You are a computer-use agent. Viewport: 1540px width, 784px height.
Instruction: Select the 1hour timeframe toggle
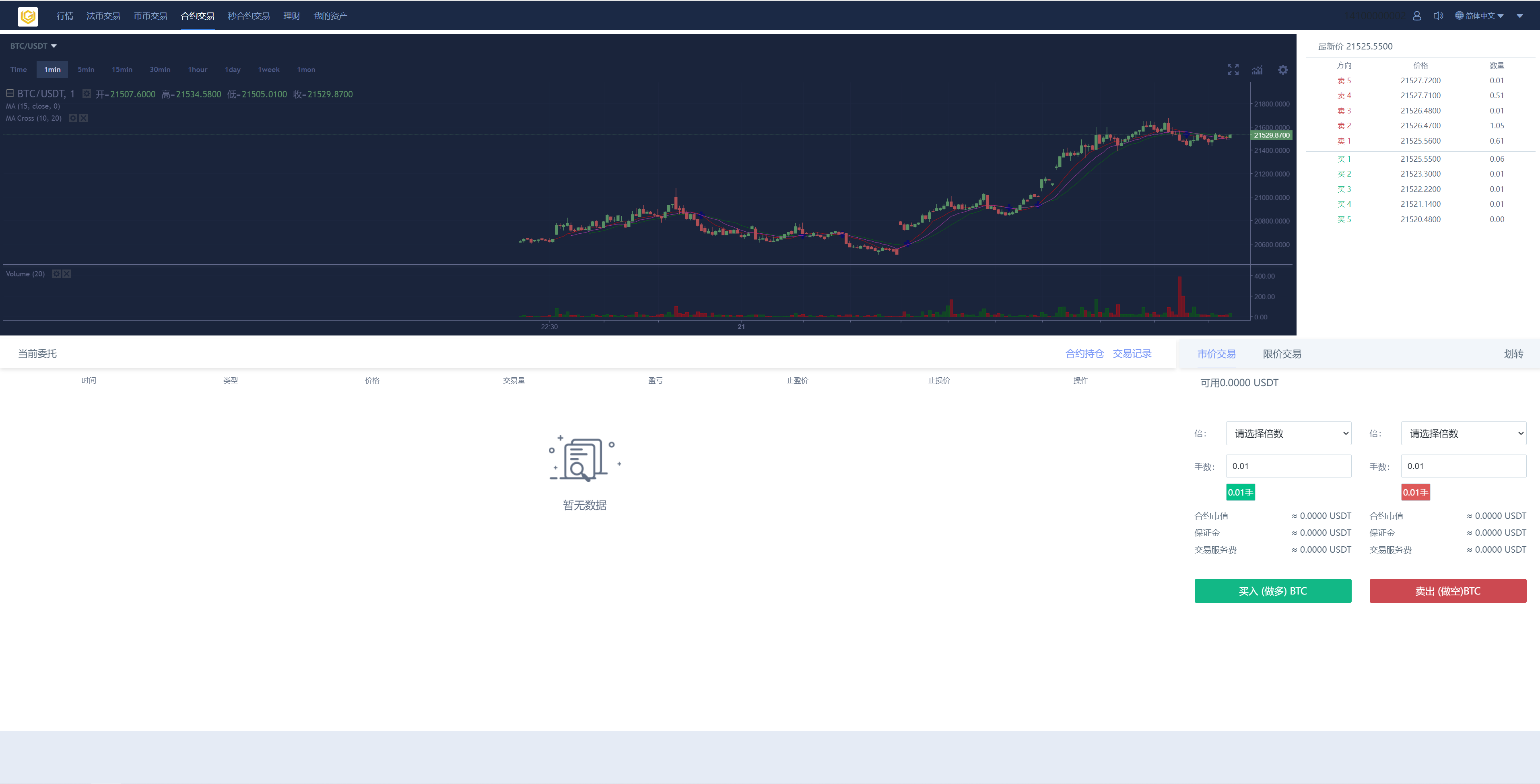(x=197, y=69)
